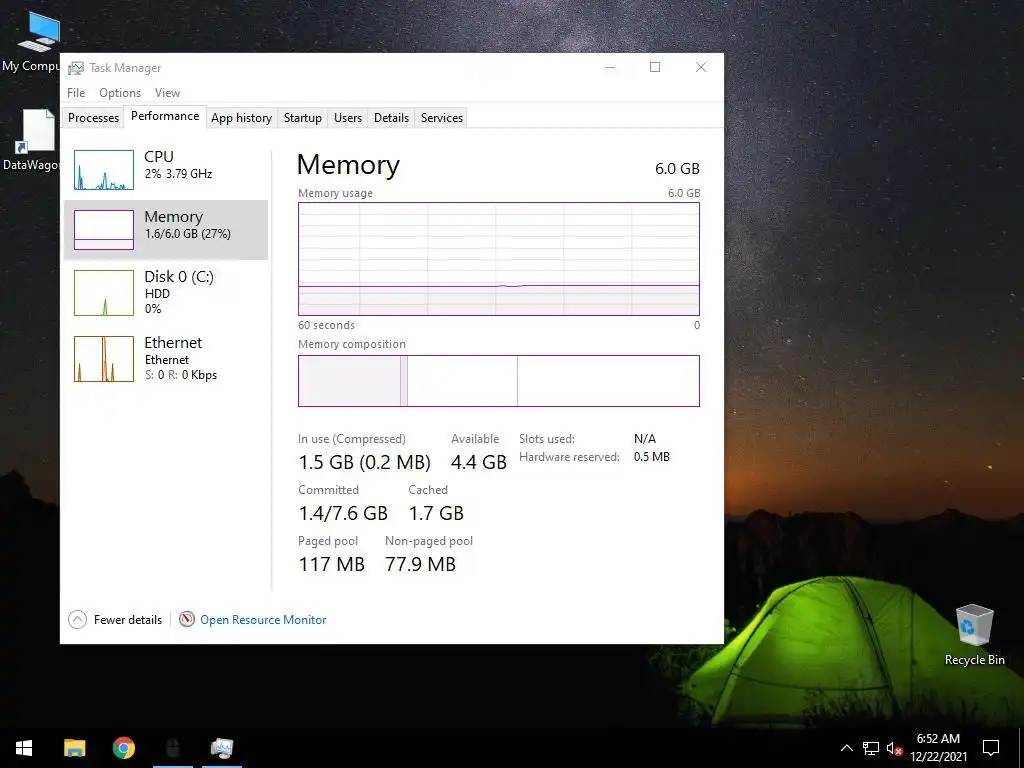1024x768 pixels.
Task: Switch to the App history tab
Action: [241, 118]
